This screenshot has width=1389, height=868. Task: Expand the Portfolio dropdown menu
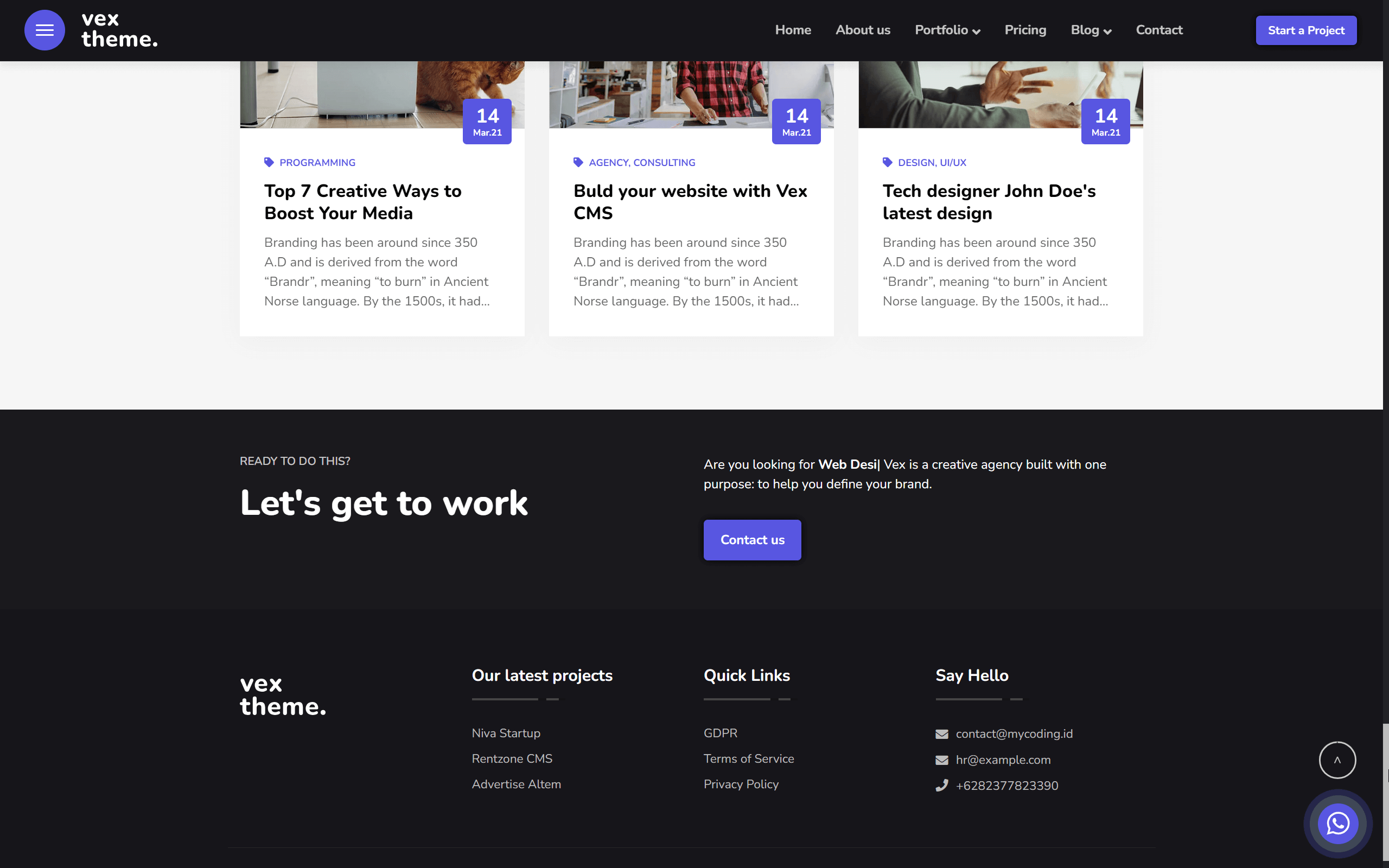coord(947,30)
